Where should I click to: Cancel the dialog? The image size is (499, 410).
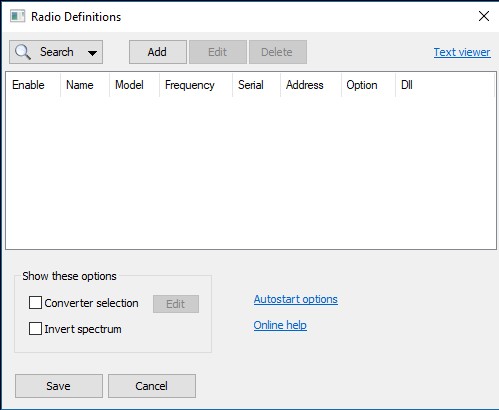click(x=152, y=386)
